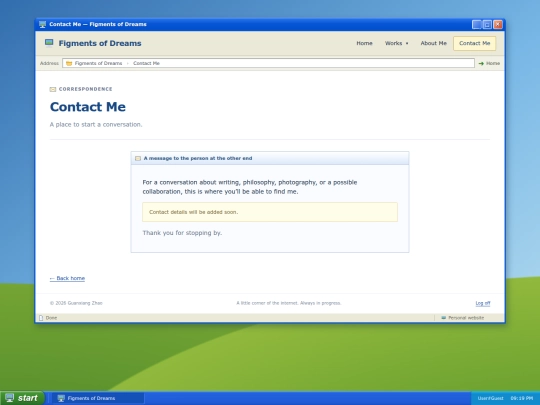Click the 'A place to start a conversation' subtitle
The width and height of the screenshot is (540, 405).
point(96,124)
